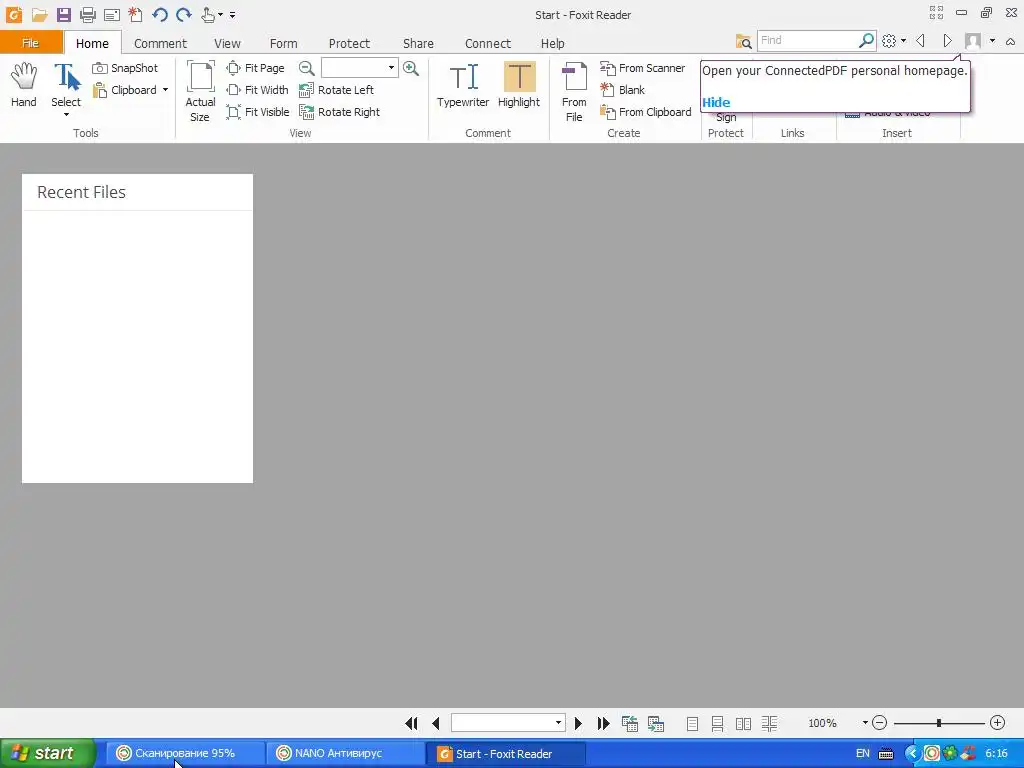Click the Redo arrow icon

click(x=184, y=14)
